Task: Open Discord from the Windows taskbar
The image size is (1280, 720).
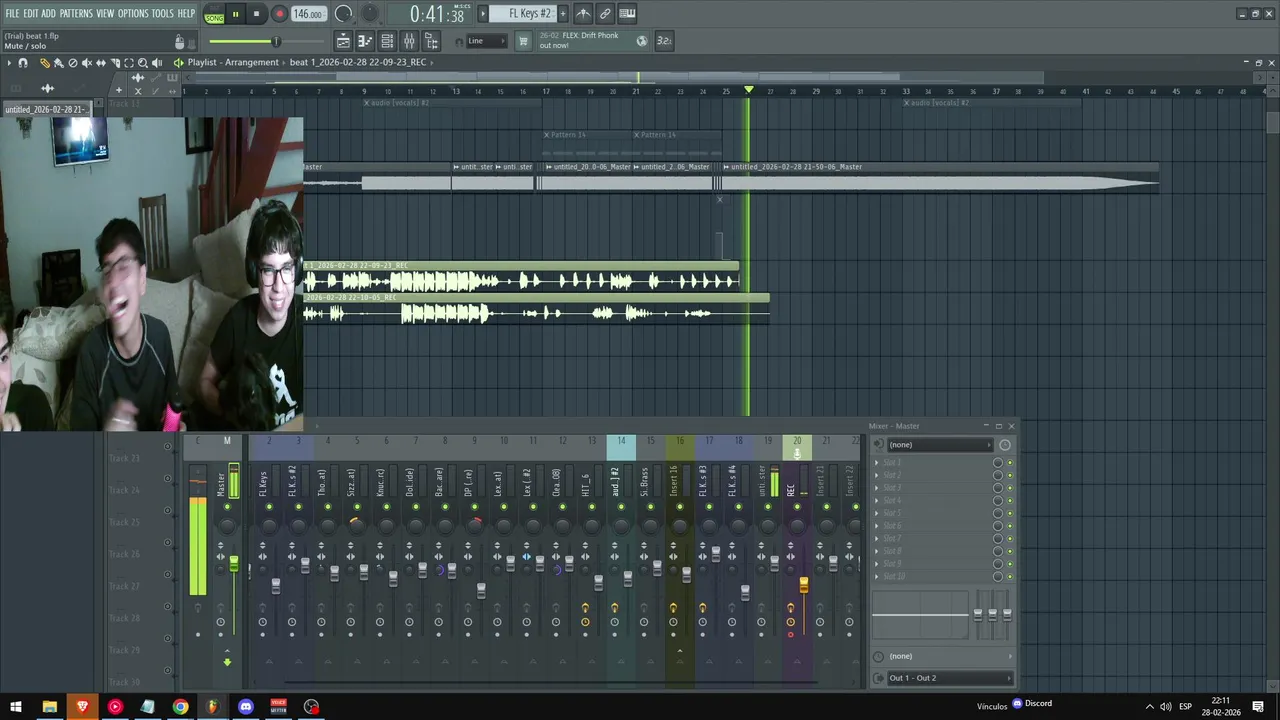Action: [246, 707]
